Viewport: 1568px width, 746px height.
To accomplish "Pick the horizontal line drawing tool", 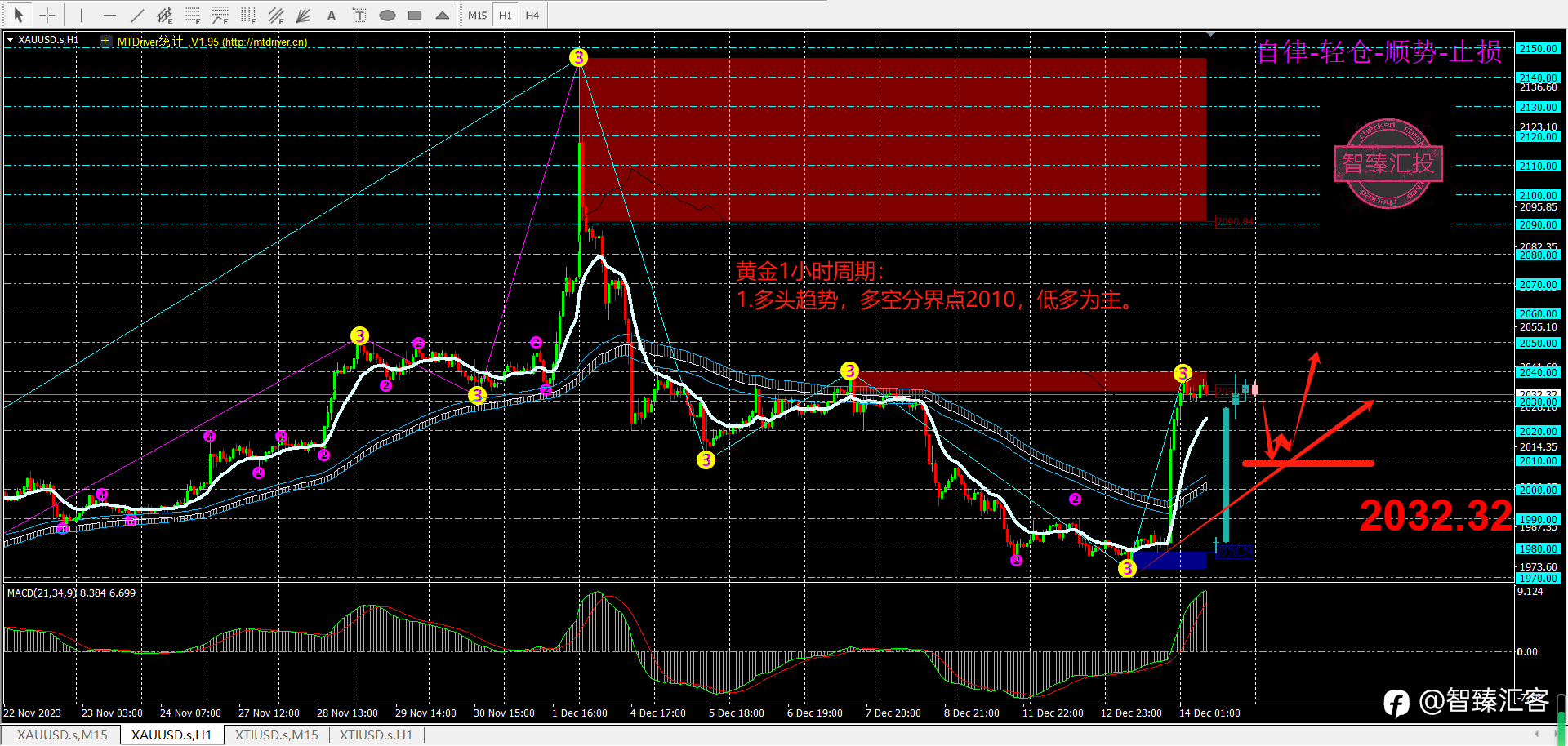I will click(109, 15).
